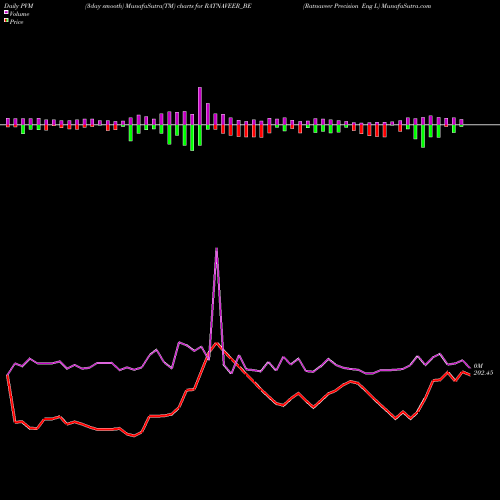Select the 'Volume' legend label
Screen dimensions: 500x500
[x=19, y=14]
